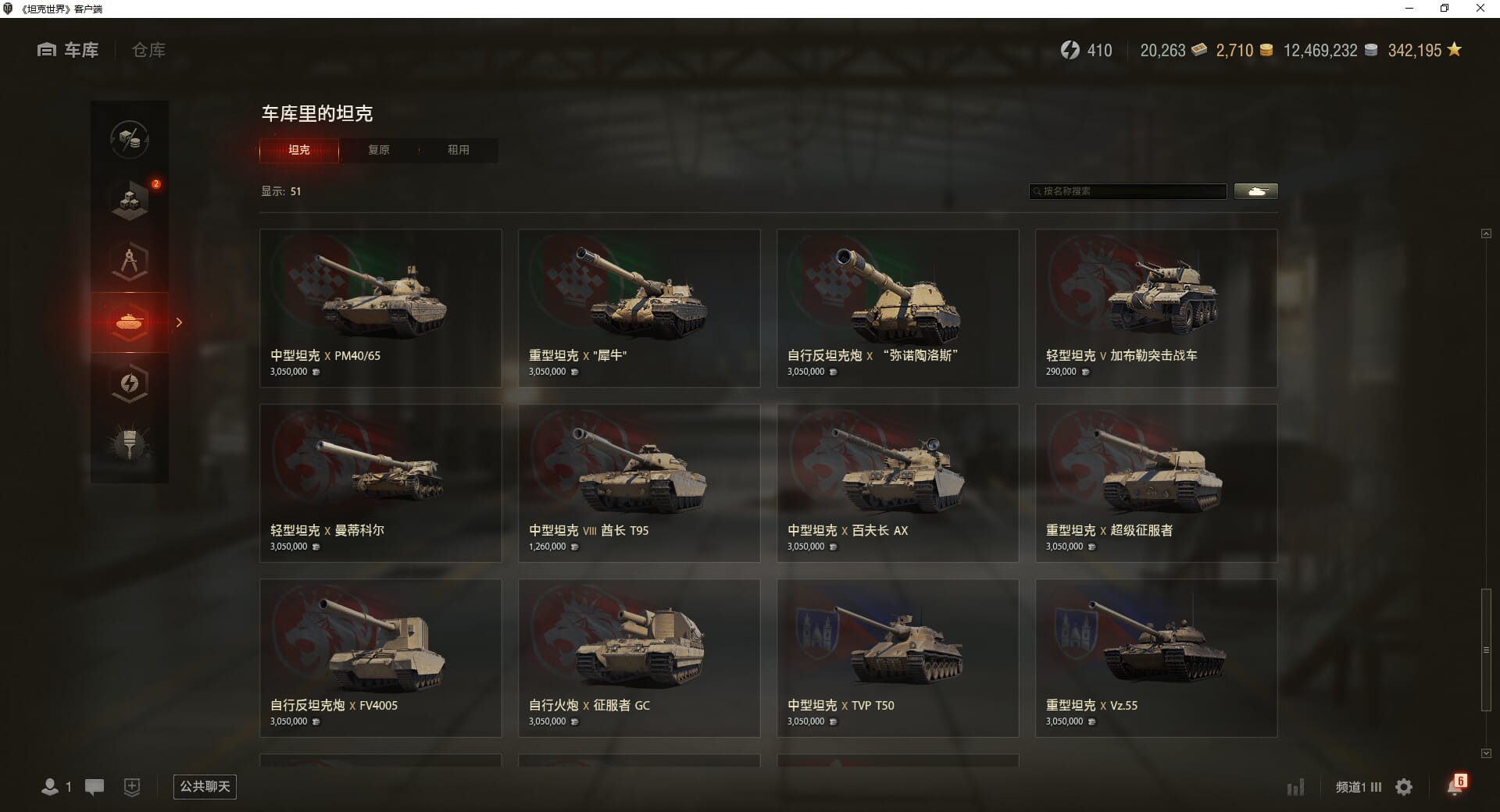
Task: Open the storage boxes icon with badge
Action: pos(130,201)
